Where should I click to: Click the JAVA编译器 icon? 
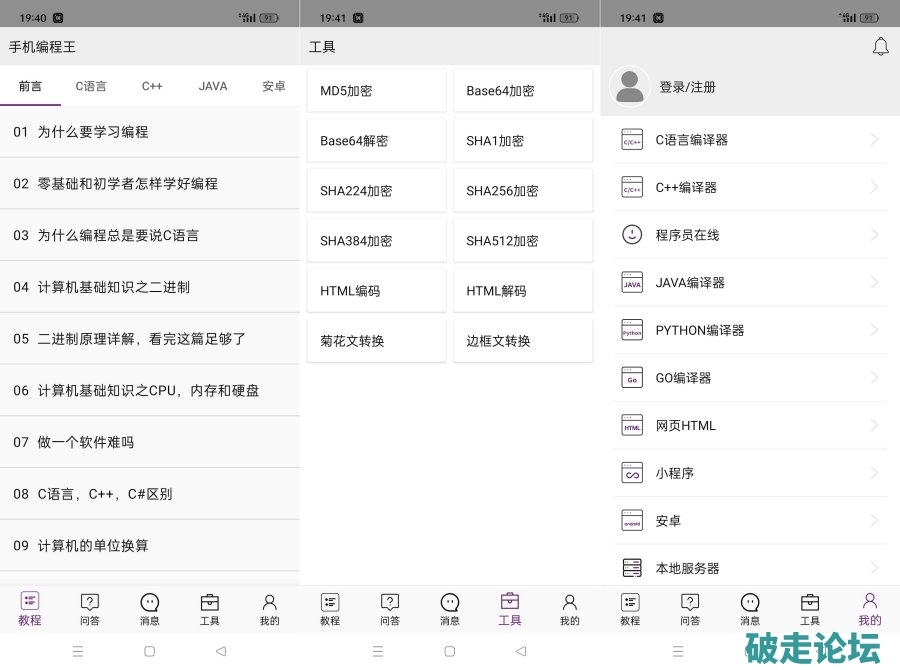pyautogui.click(x=632, y=283)
